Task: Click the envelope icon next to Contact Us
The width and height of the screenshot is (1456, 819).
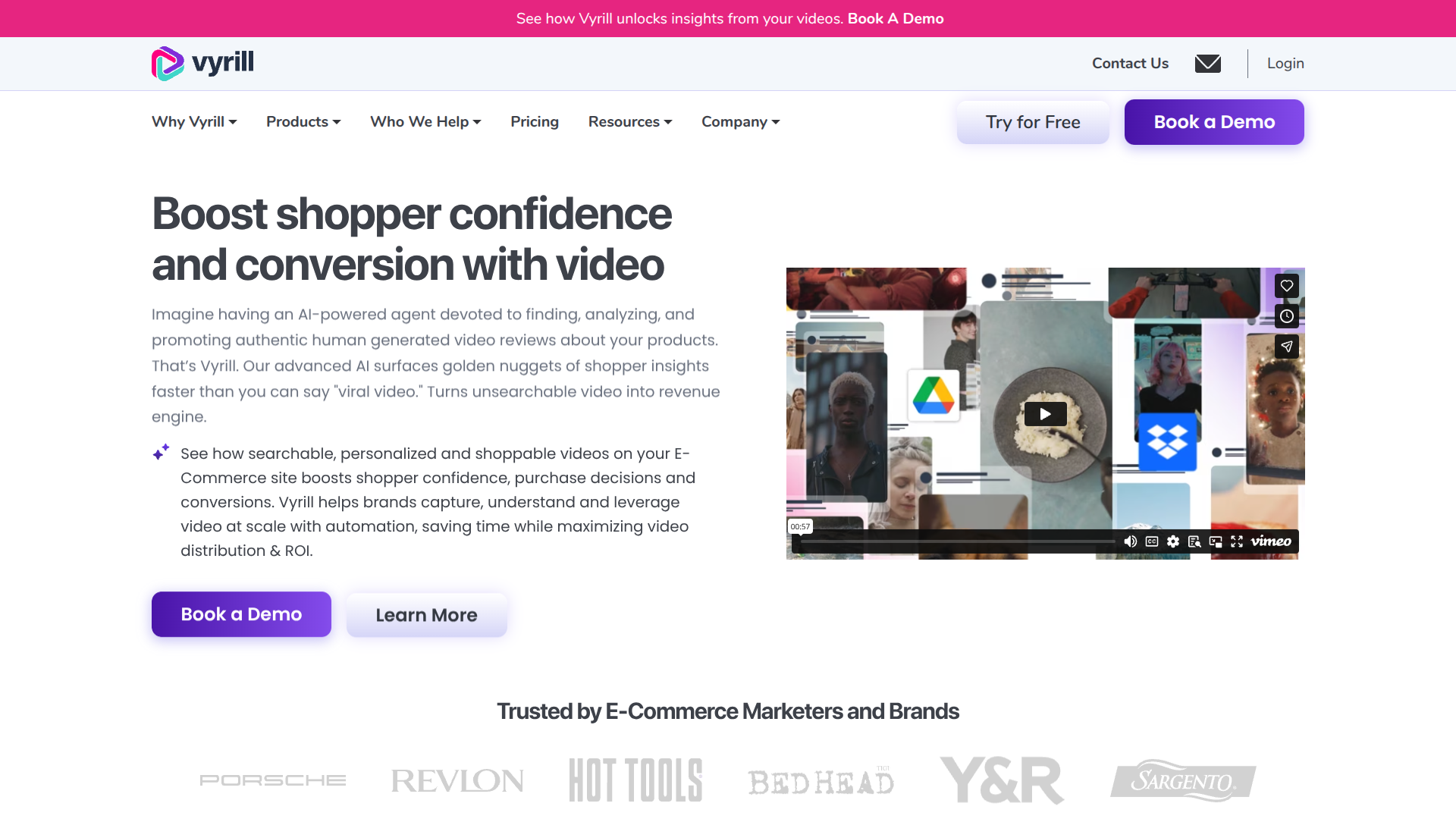Action: point(1207,64)
